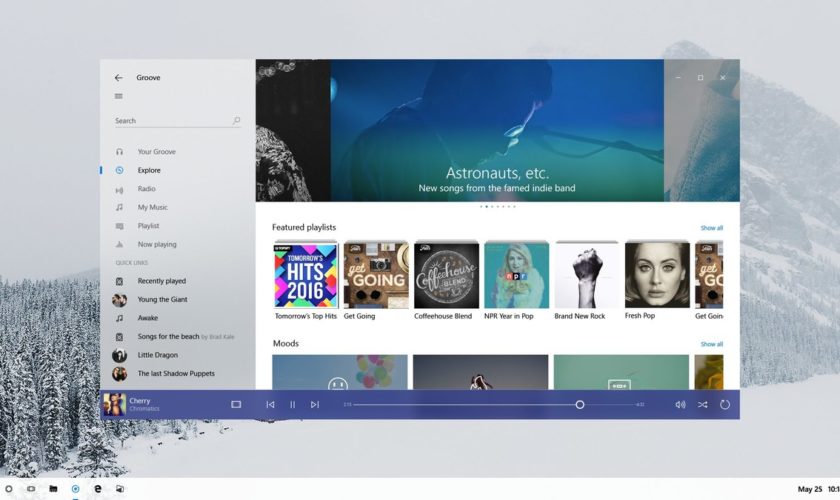The image size is (840, 500).
Task: Open the NPR Year in Pop cover
Action: pyautogui.click(x=516, y=275)
